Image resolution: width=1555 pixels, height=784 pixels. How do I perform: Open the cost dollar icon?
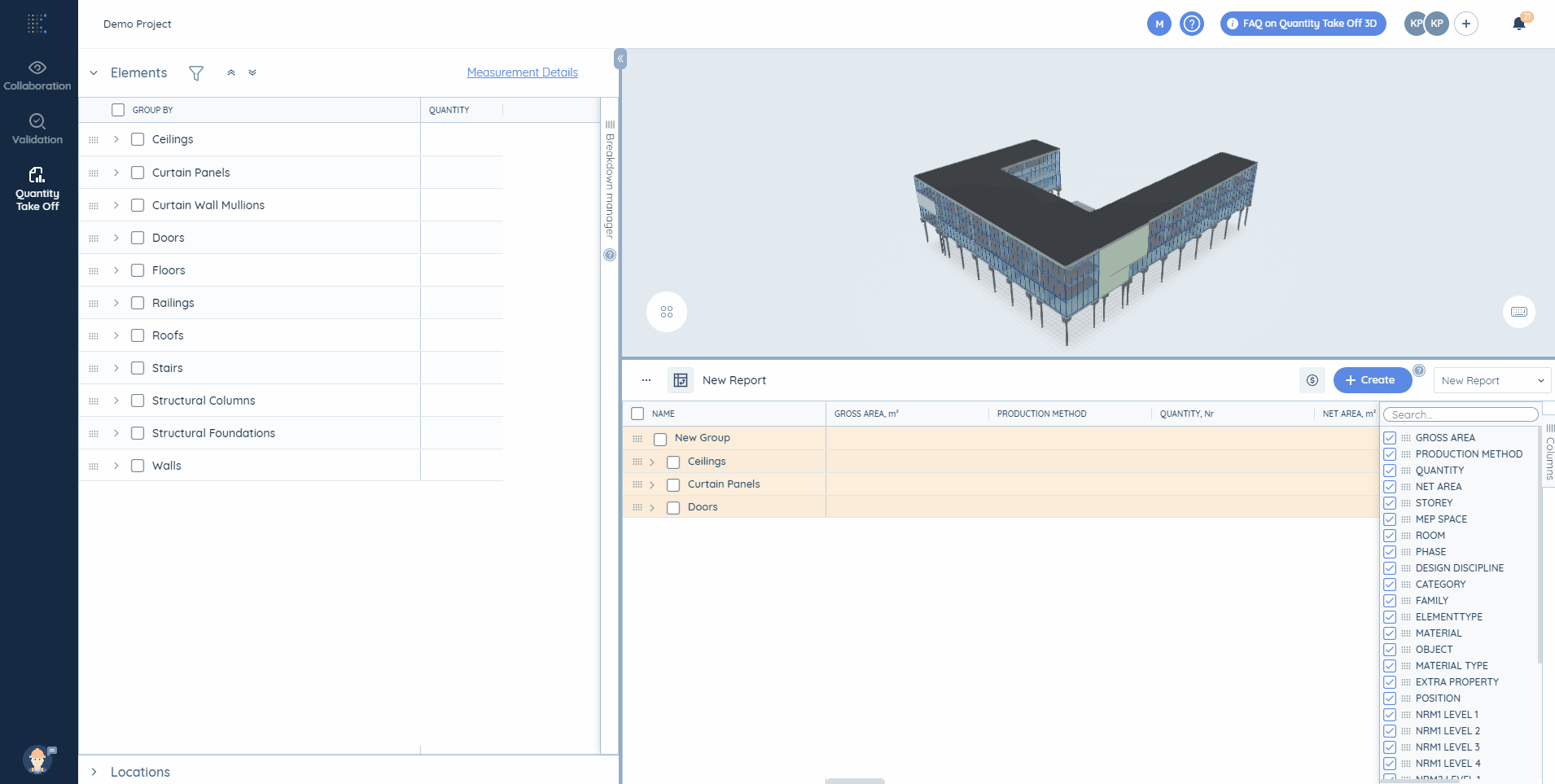point(1312,380)
